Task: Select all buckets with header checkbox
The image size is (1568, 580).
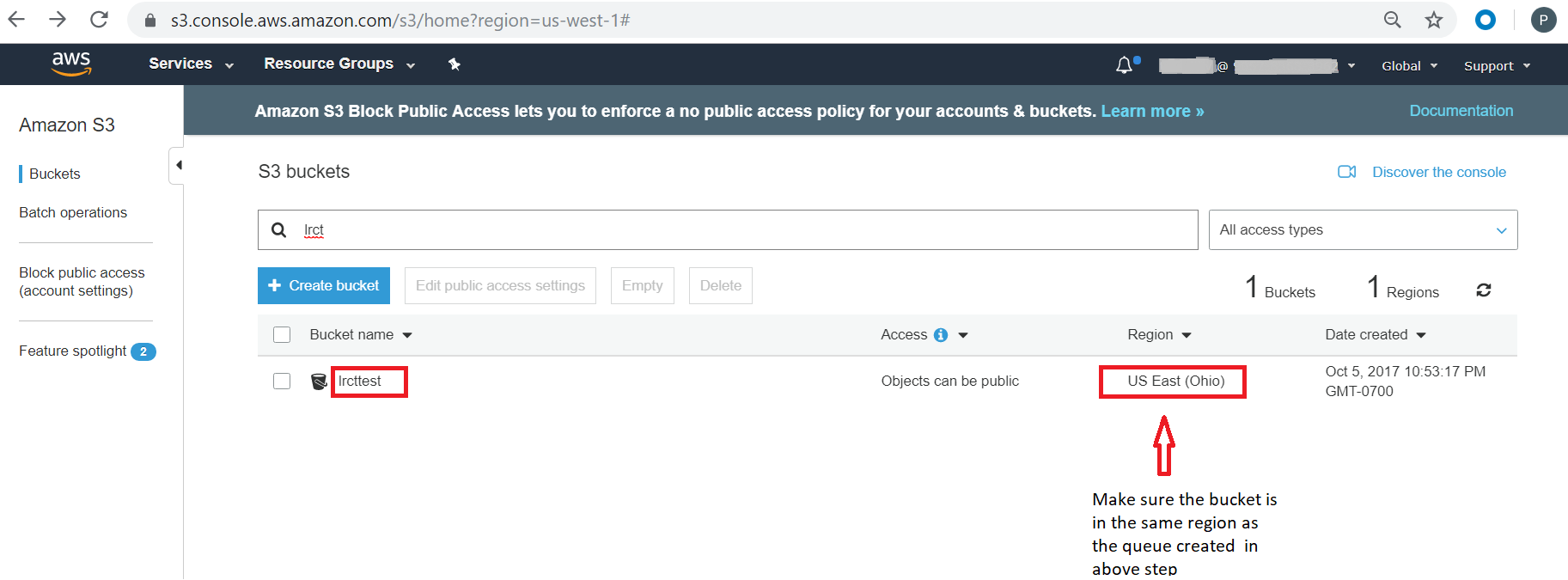Action: [x=282, y=335]
